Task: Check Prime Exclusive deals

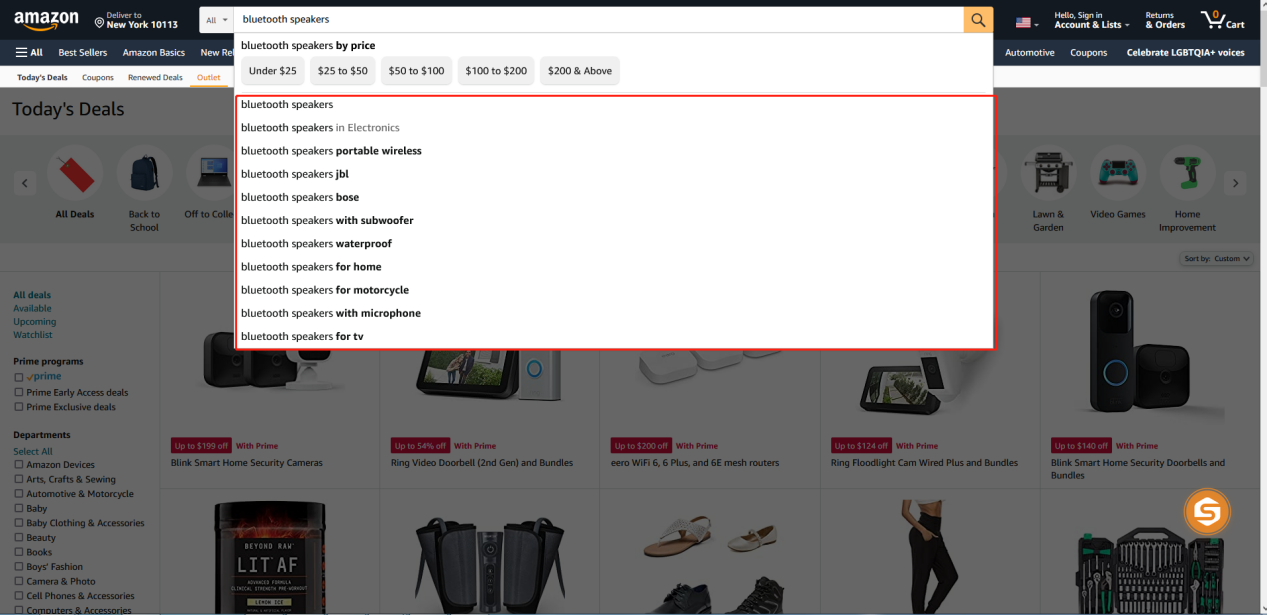Action: 18,407
